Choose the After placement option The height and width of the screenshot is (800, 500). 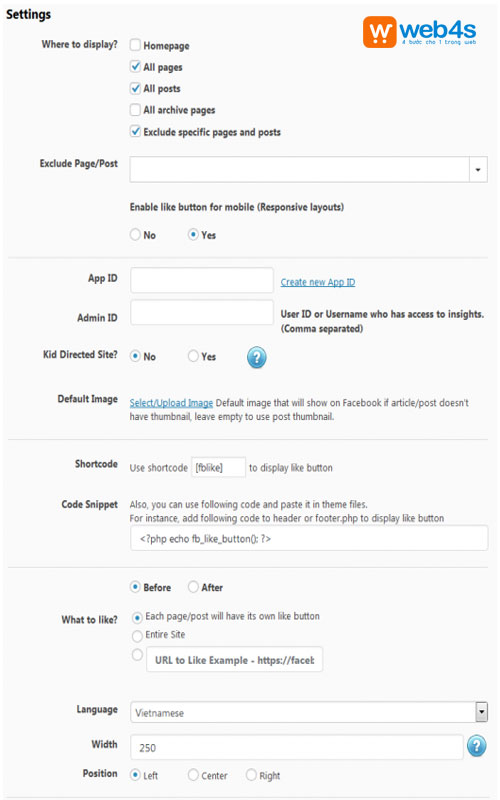point(193,587)
